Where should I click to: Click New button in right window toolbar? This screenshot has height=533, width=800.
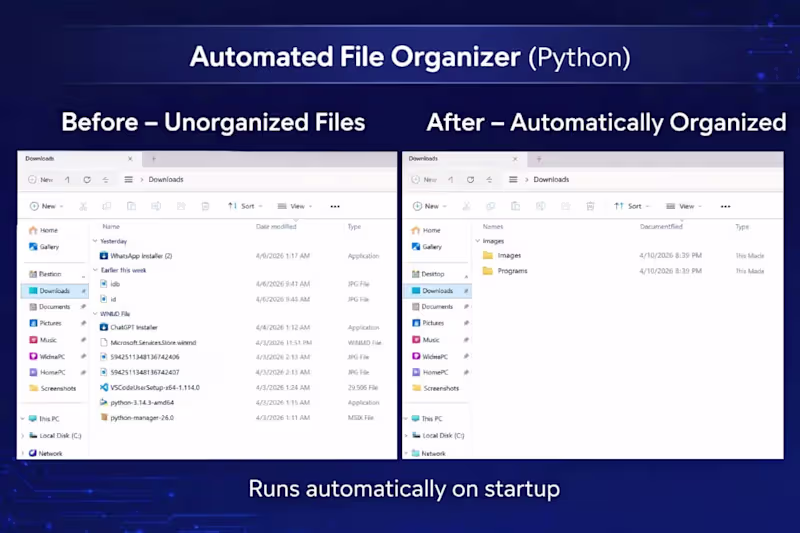tap(430, 206)
